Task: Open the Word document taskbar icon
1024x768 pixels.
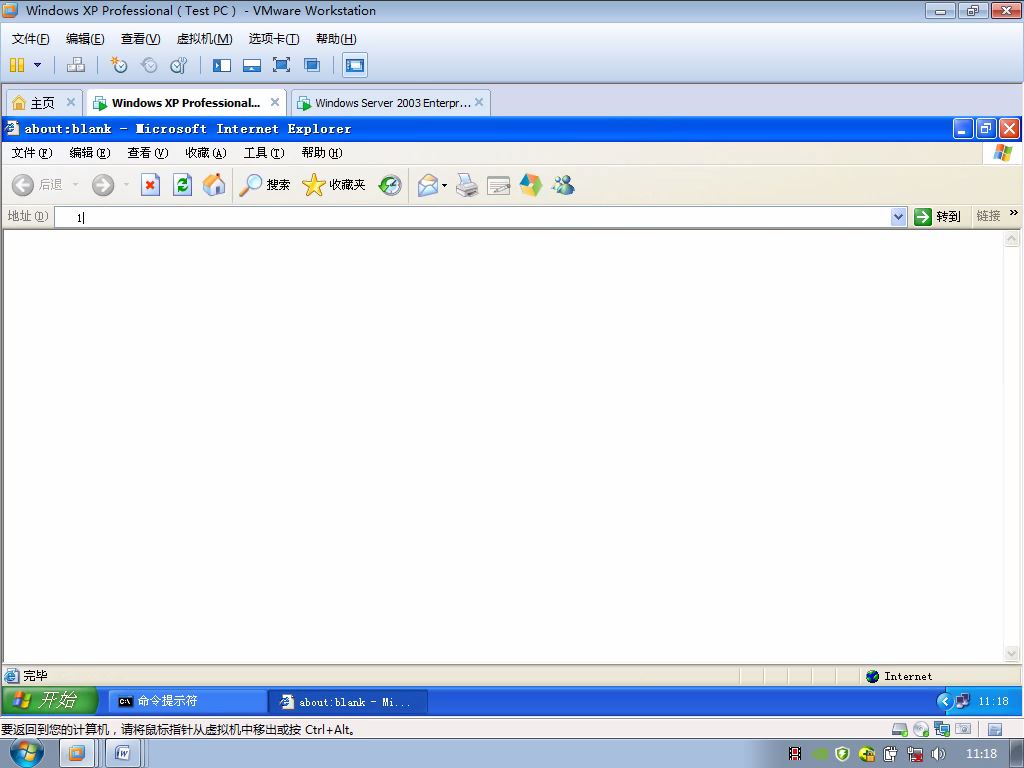Action: tap(122, 754)
